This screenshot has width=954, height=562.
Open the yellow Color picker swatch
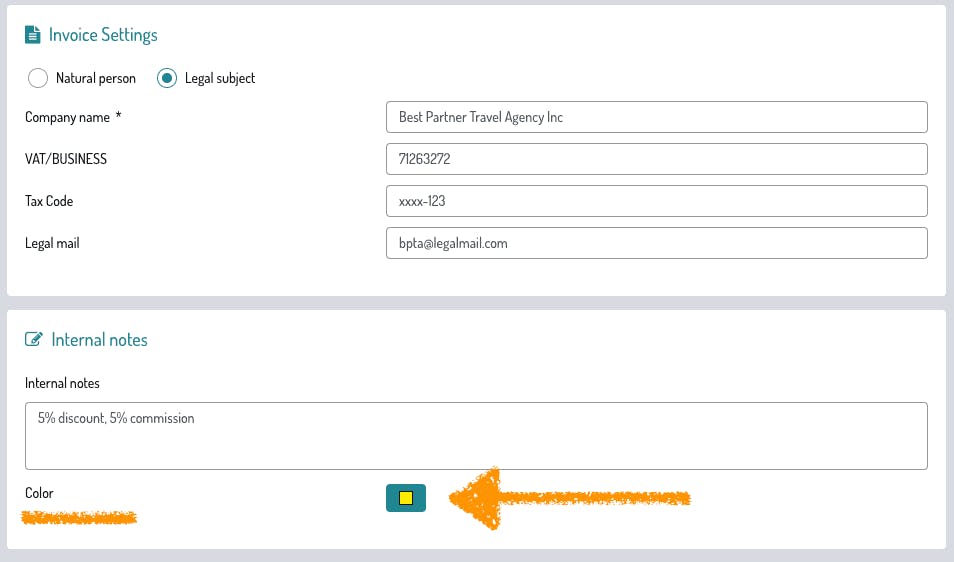[x=406, y=497]
